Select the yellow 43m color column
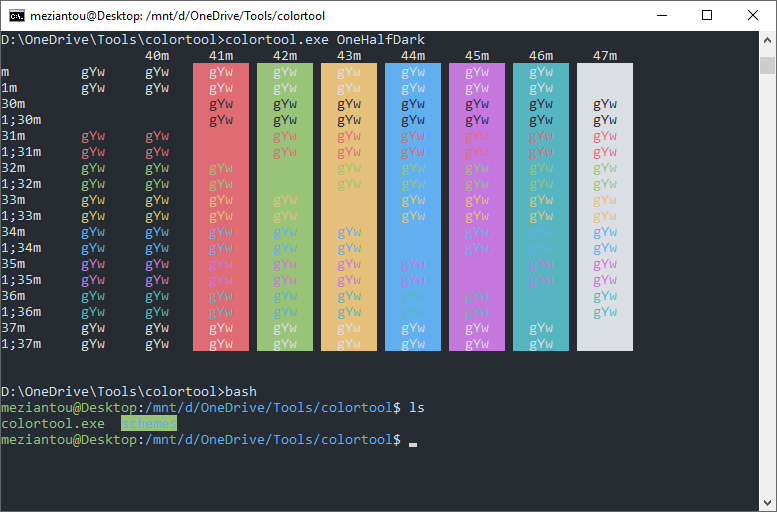This screenshot has height=512, width=777. pyautogui.click(x=348, y=207)
